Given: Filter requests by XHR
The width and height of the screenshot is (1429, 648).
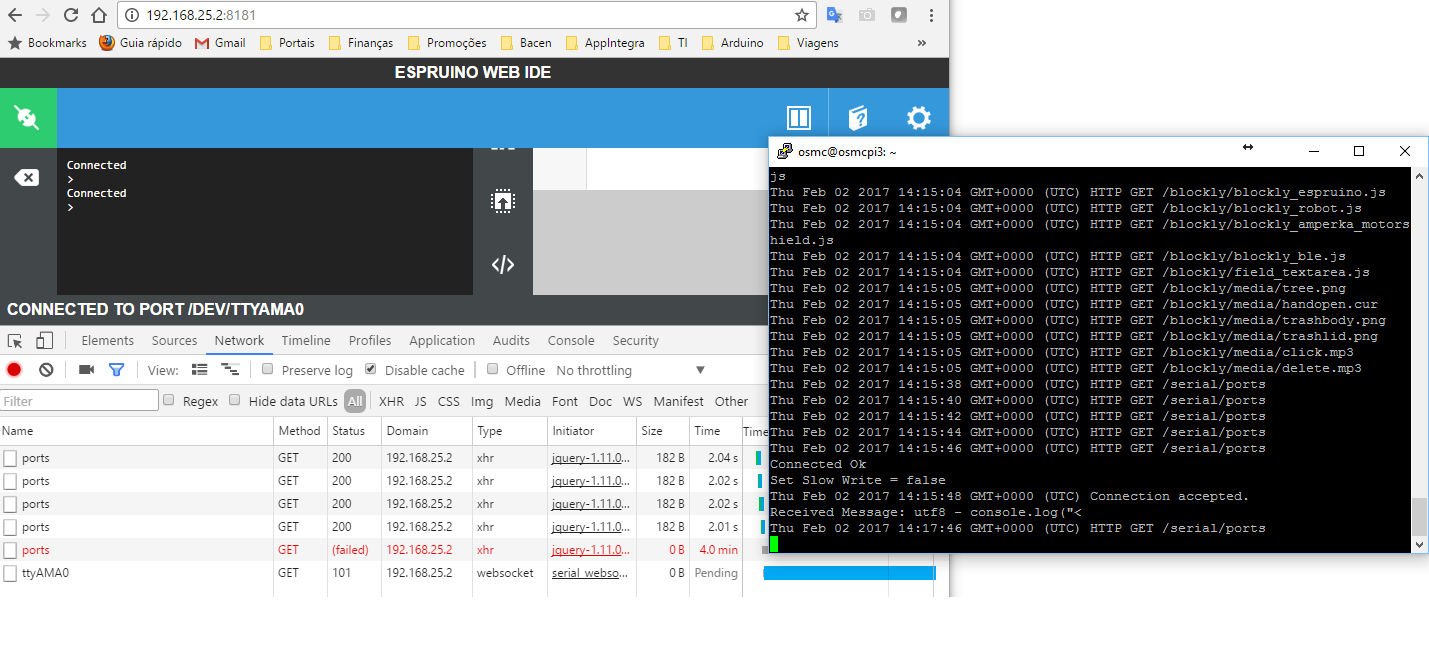Looking at the screenshot, I should coord(391,401).
